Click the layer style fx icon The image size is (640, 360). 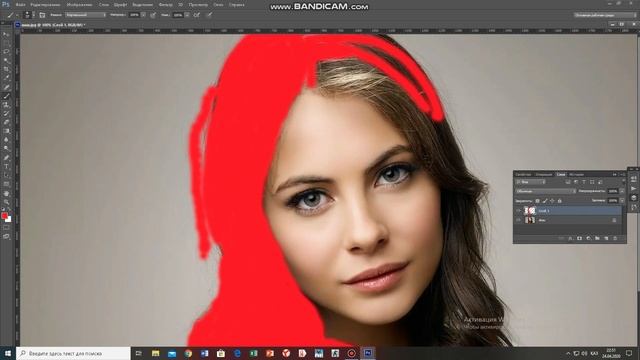tap(570, 238)
